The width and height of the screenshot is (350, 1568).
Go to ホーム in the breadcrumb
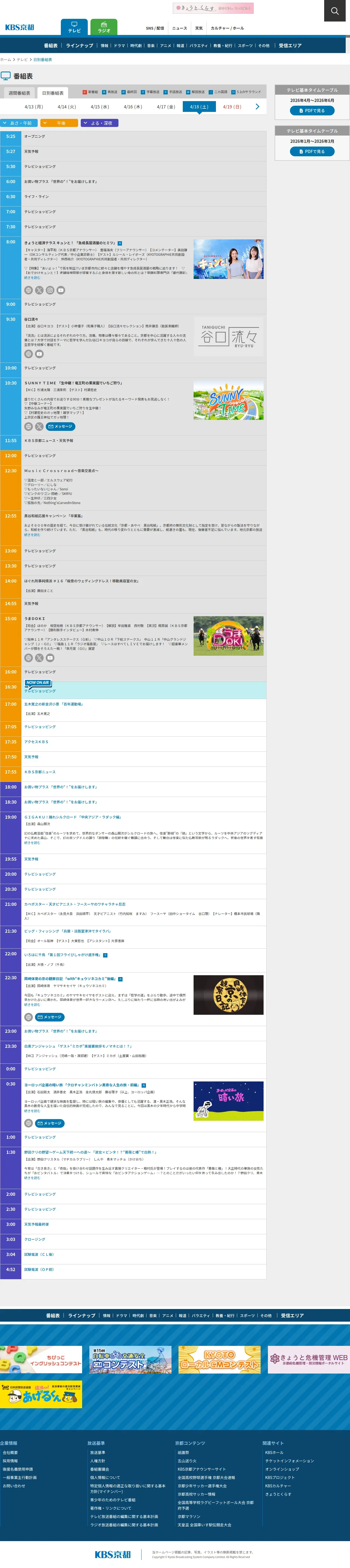click(x=5, y=60)
